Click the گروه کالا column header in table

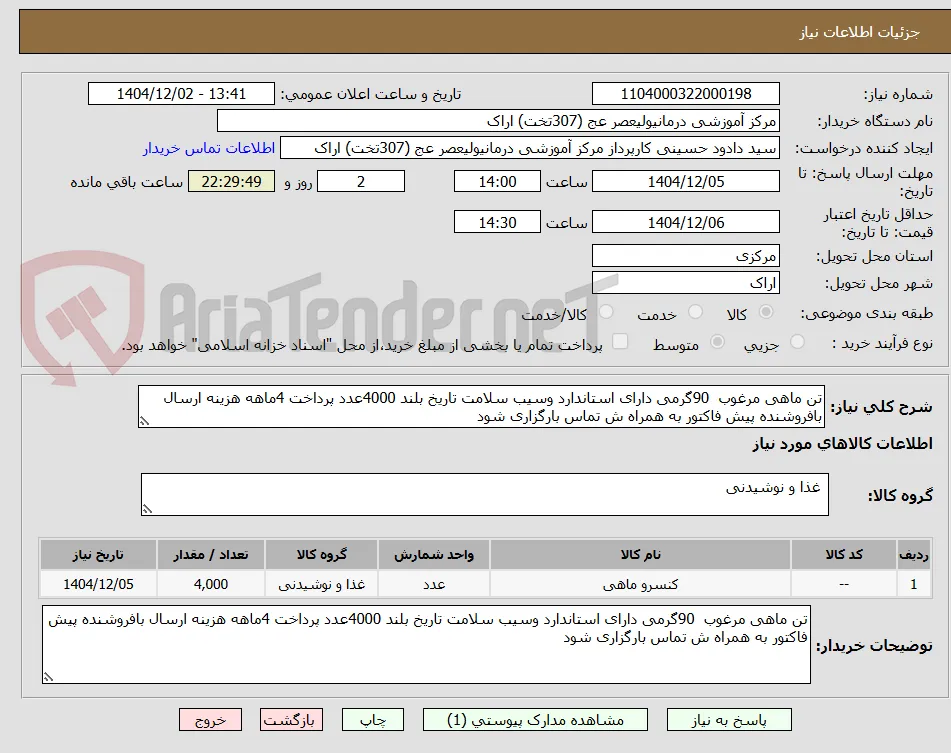pyautogui.click(x=321, y=555)
